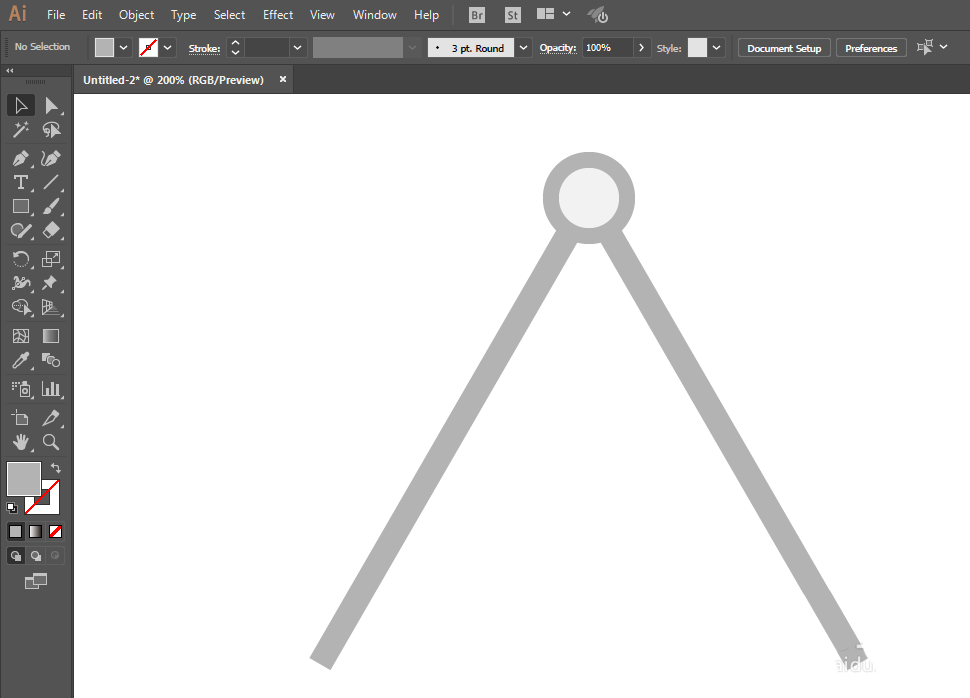Viewport: 970px width, 698px height.
Task: Select the Hand tool
Action: click(20, 442)
